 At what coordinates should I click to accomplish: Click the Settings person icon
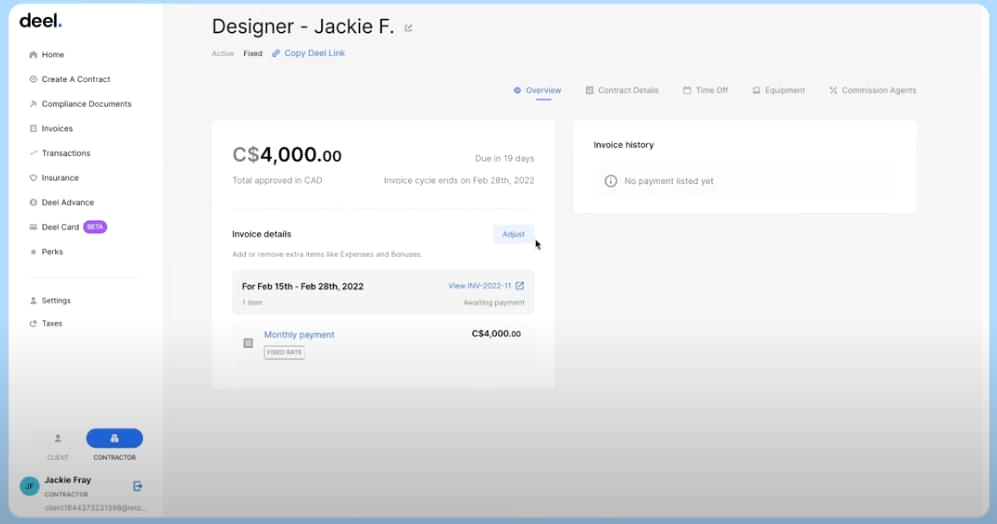pos(33,301)
